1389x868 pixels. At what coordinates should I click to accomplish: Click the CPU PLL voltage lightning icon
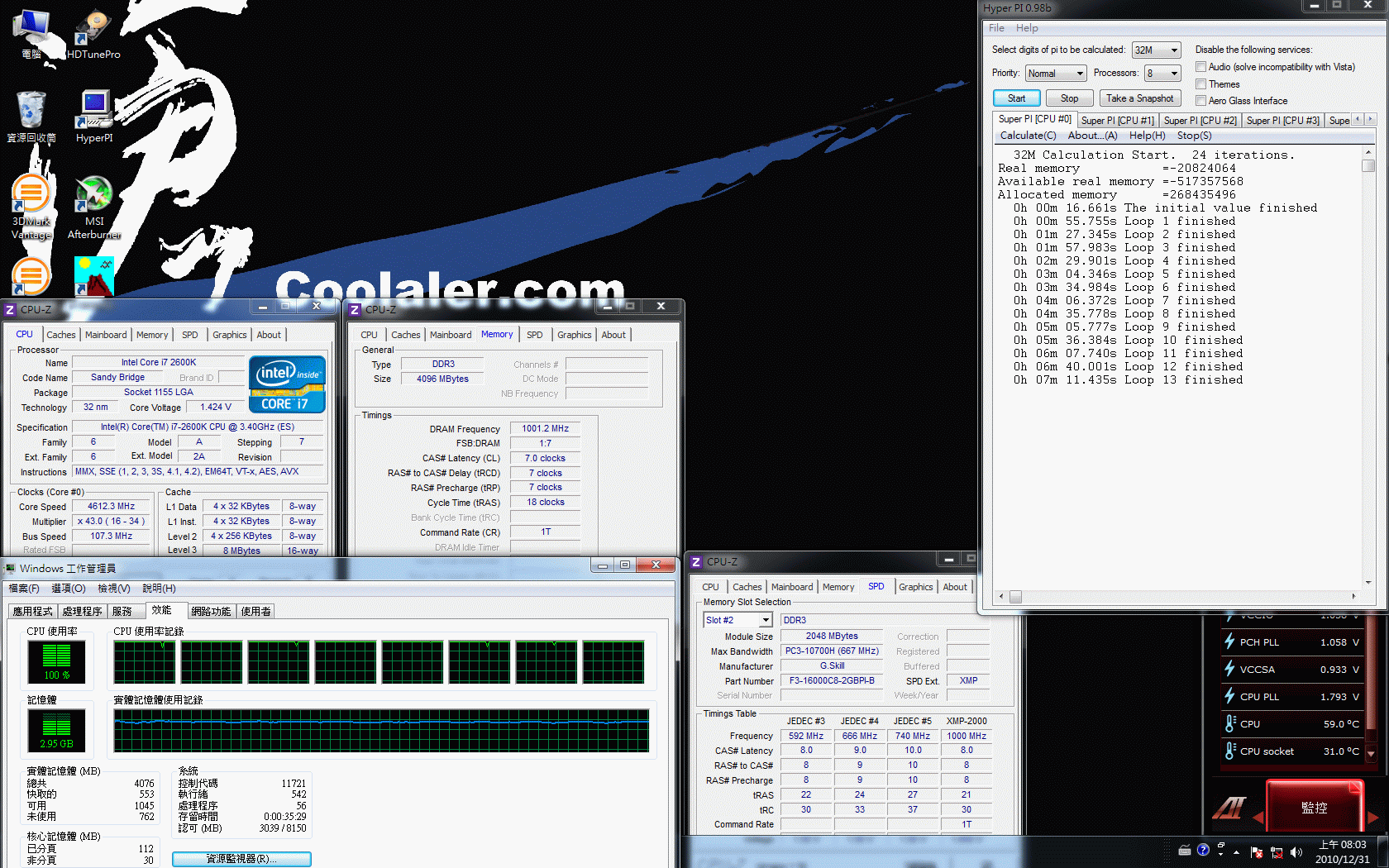[1229, 696]
